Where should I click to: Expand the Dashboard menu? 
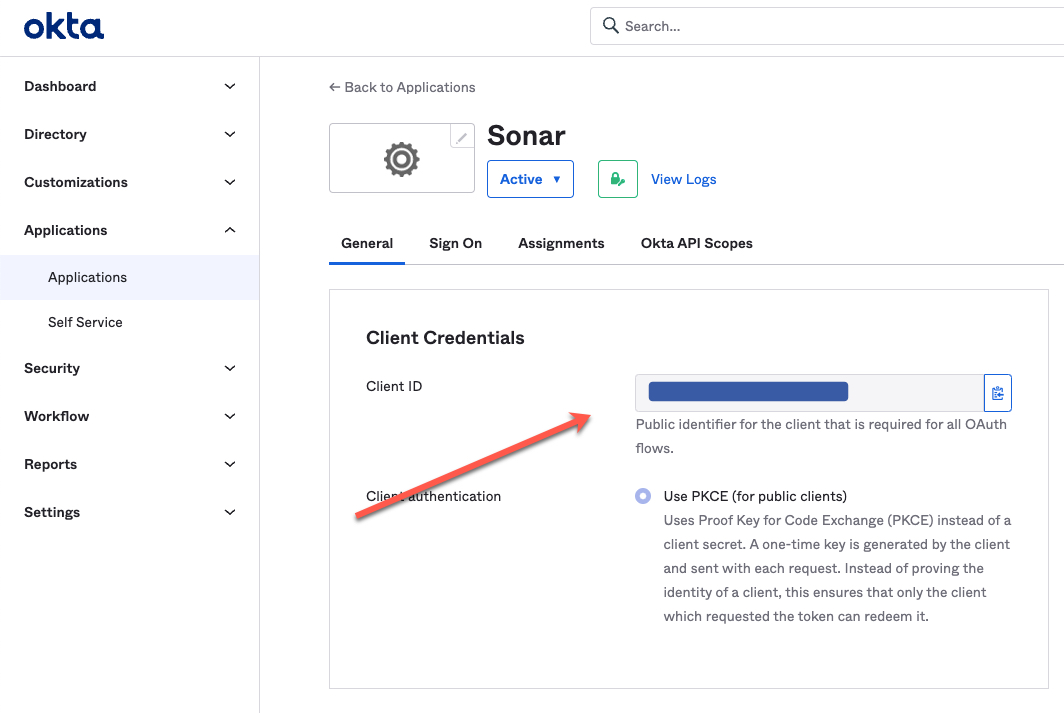point(130,86)
